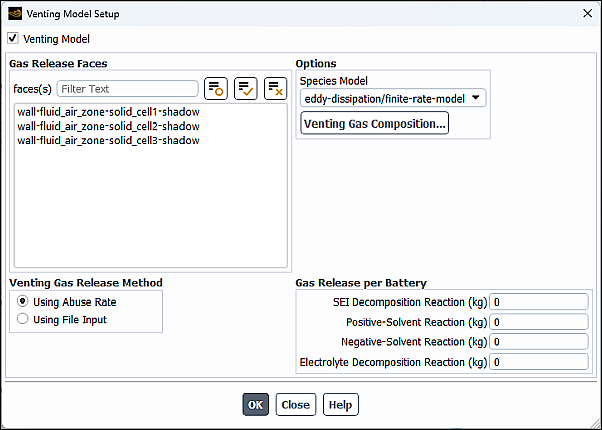Viewport: 602px width, 430px height.
Task: Edit SEI Decomposition Reaction mass field
Action: pos(539,302)
